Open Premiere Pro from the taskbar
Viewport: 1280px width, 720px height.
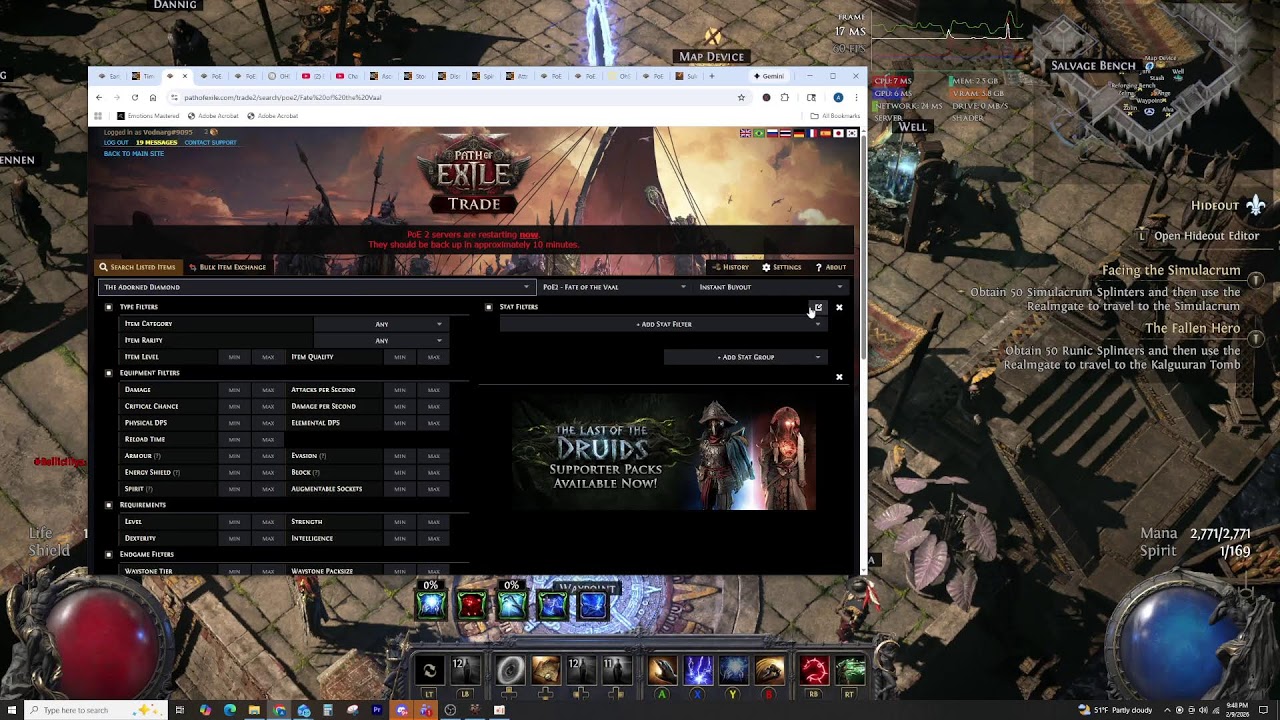pos(377,710)
